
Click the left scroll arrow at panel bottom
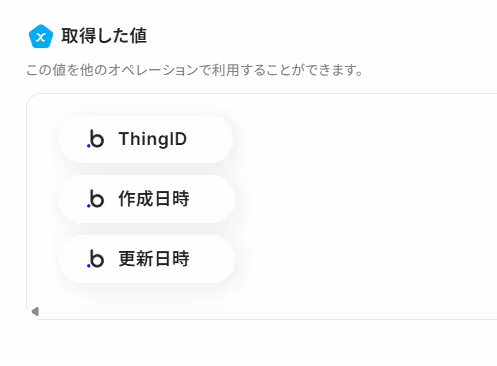tap(35, 311)
